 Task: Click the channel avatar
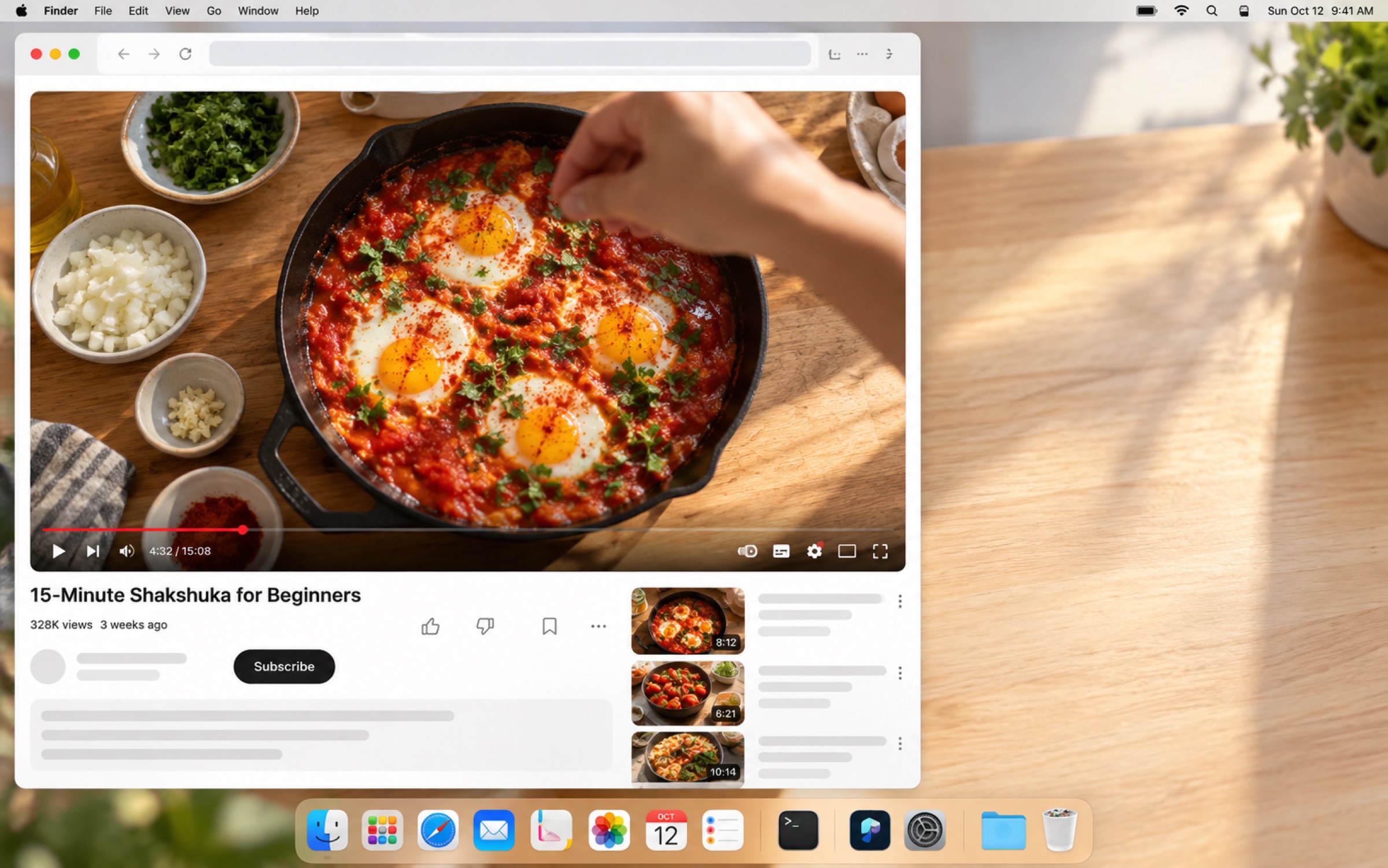(47, 666)
